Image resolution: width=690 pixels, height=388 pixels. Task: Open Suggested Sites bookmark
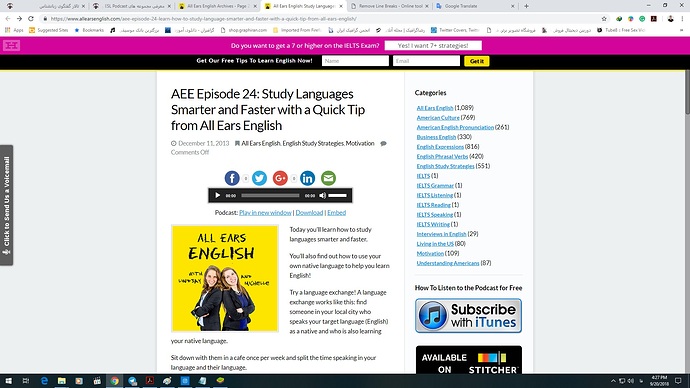[x=48, y=30]
